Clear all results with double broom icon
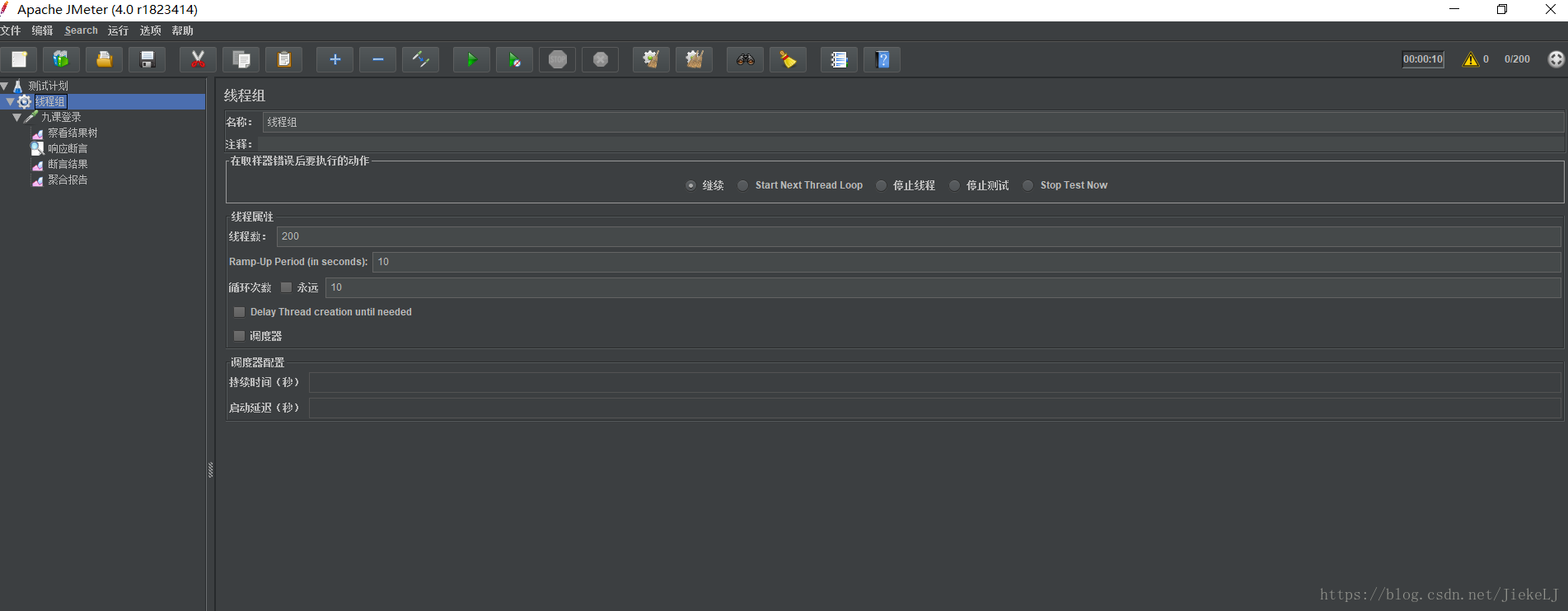The width and height of the screenshot is (1568, 611). [695, 59]
